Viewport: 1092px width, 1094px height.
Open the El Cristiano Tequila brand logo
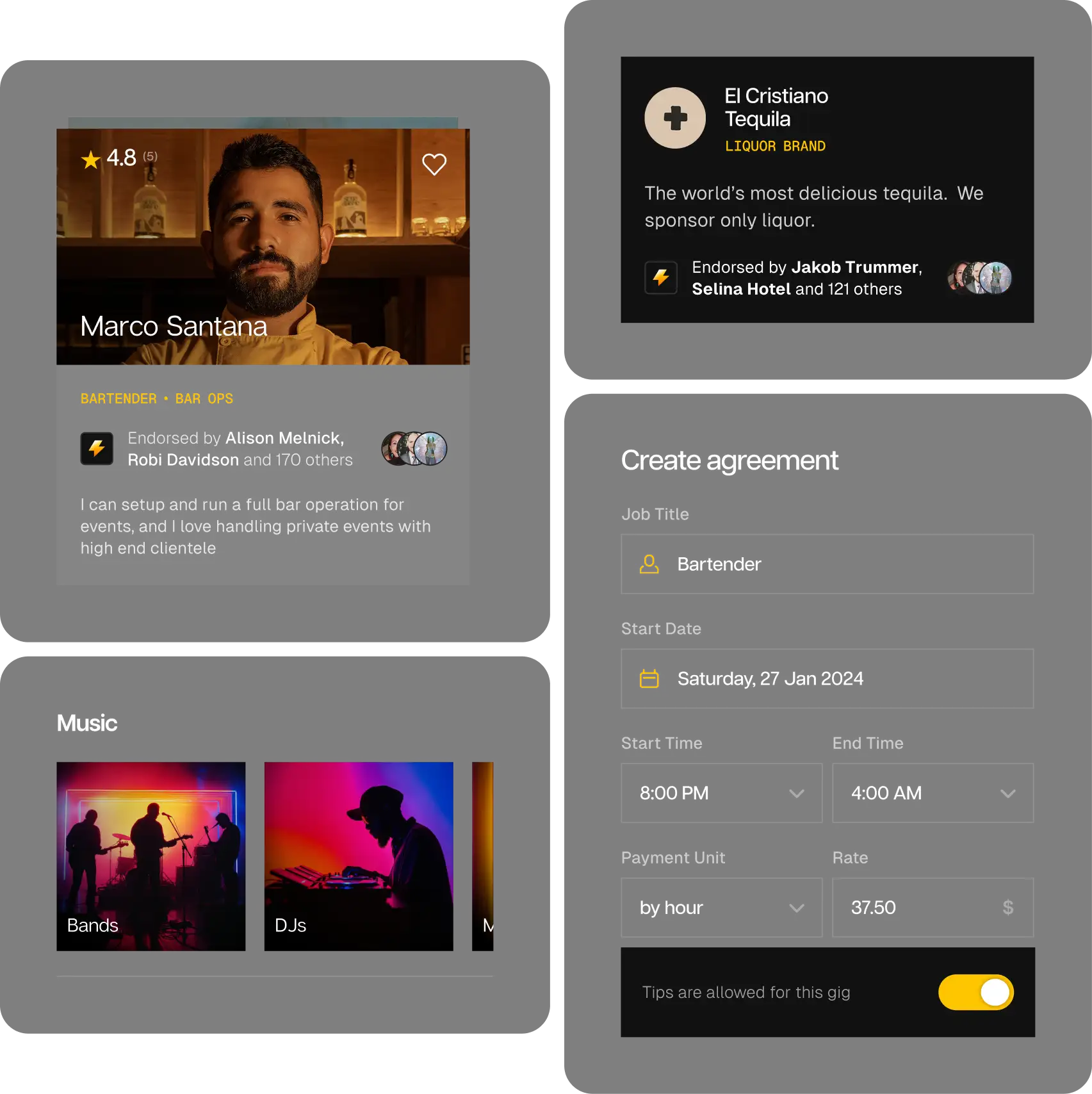[x=675, y=118]
